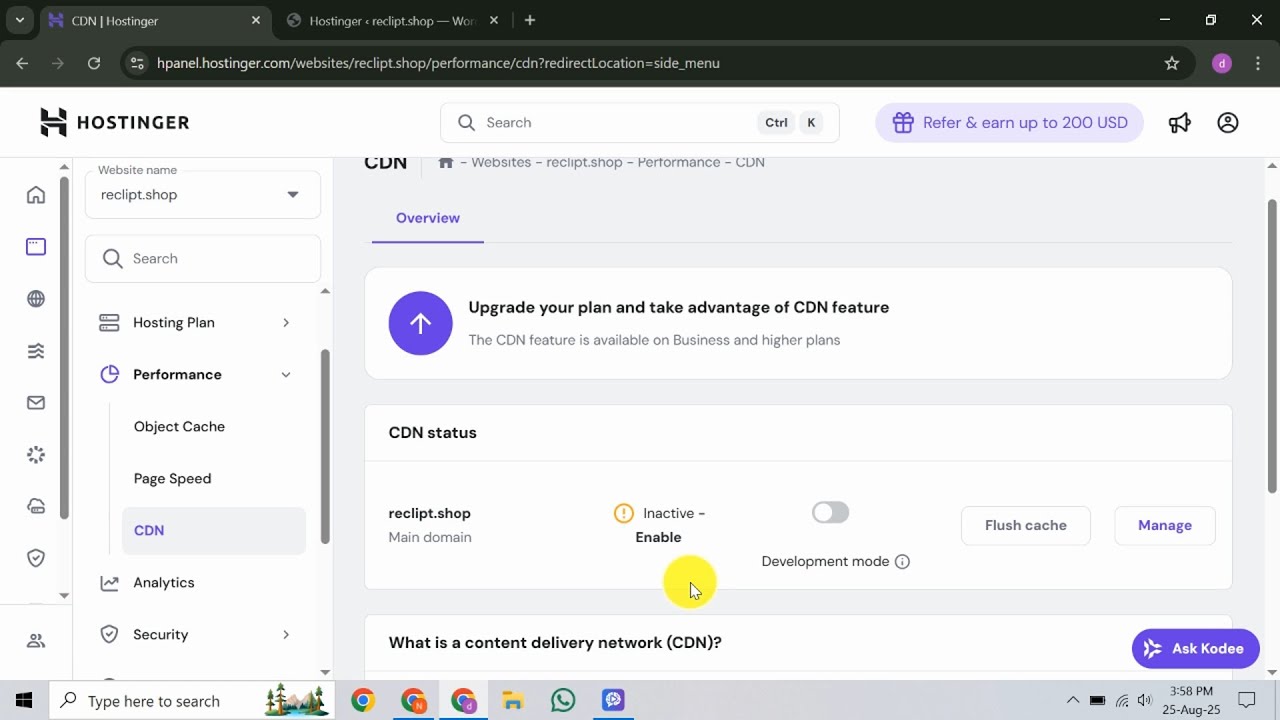Reload the page in Chrome

(94, 63)
